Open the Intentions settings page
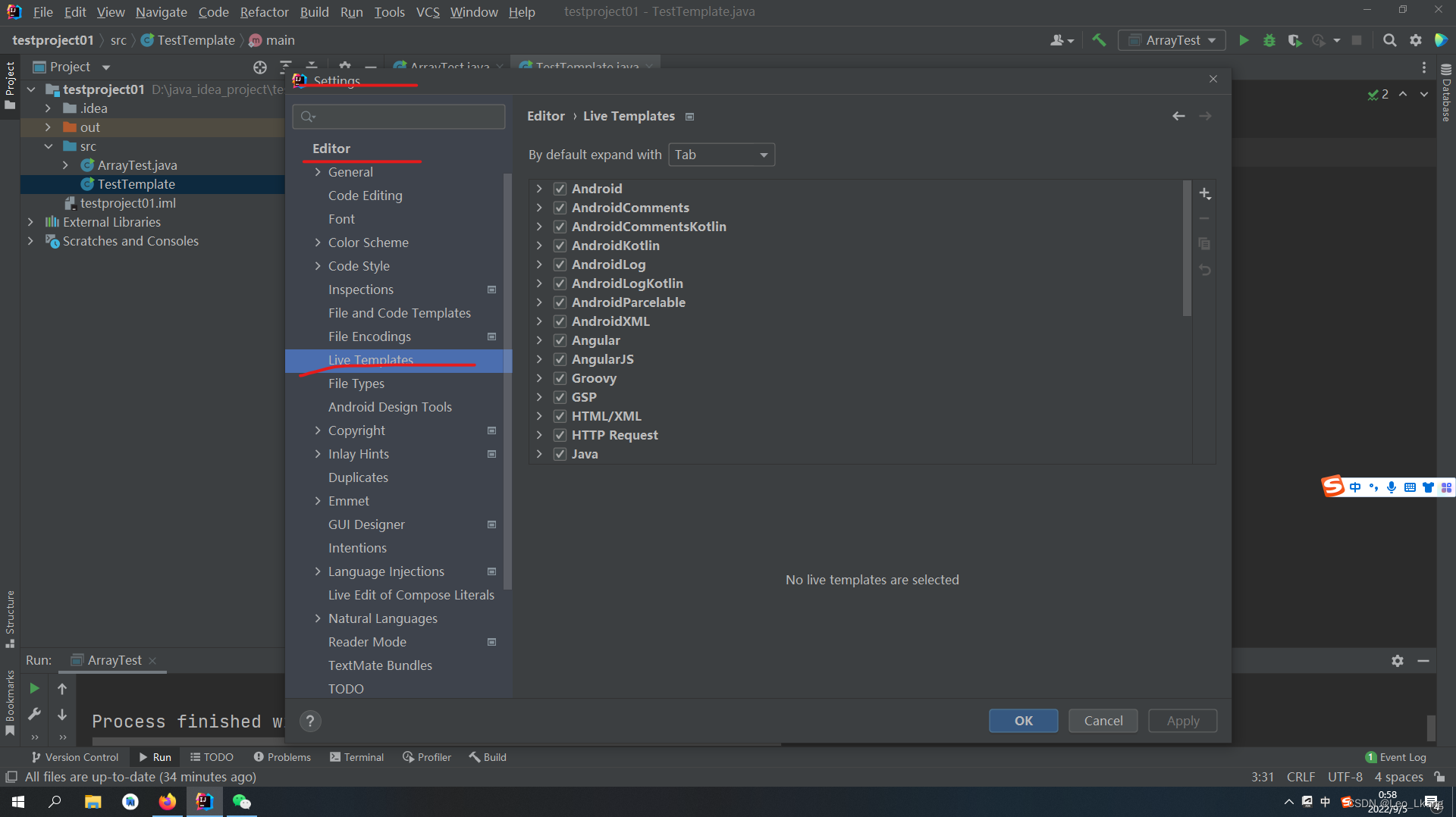This screenshot has width=1456, height=817. pos(357,548)
